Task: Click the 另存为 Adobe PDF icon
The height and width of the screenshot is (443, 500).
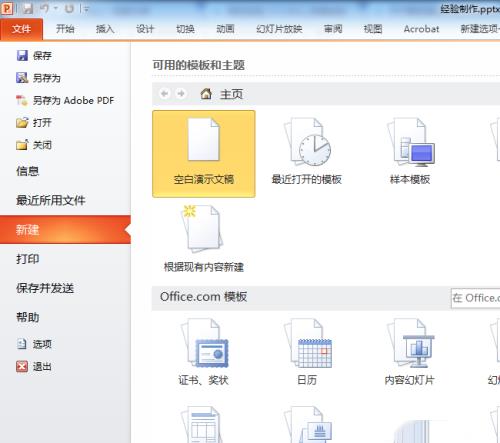Action: 22,100
